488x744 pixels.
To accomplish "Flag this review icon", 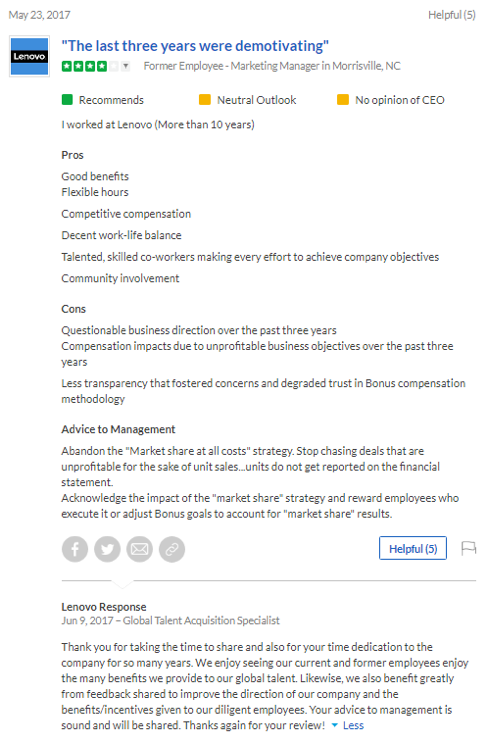I will point(469,549).
